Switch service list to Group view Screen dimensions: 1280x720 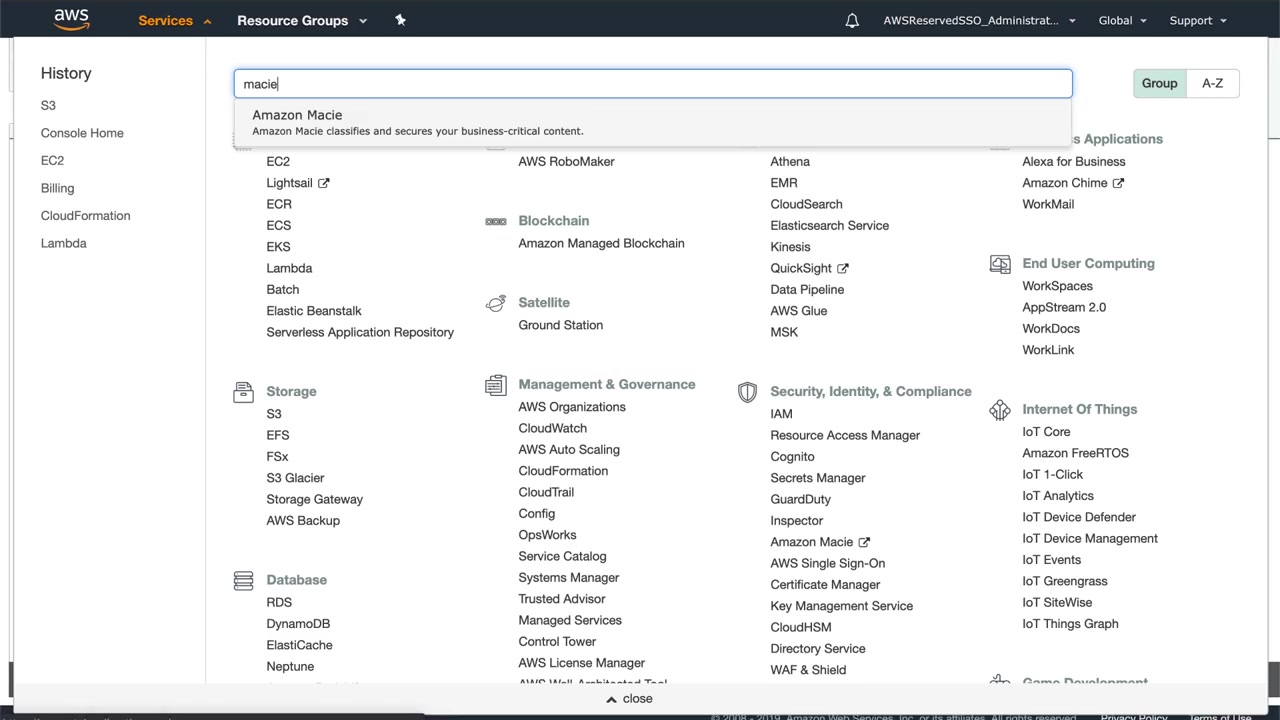1159,83
